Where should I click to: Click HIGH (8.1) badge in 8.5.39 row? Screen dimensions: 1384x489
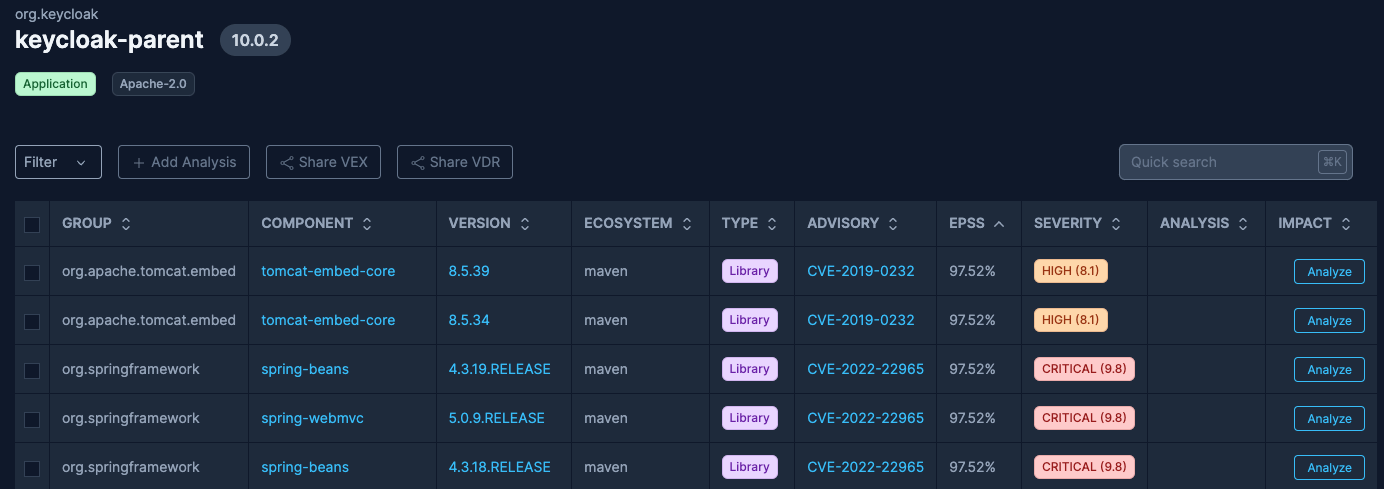tap(1070, 271)
